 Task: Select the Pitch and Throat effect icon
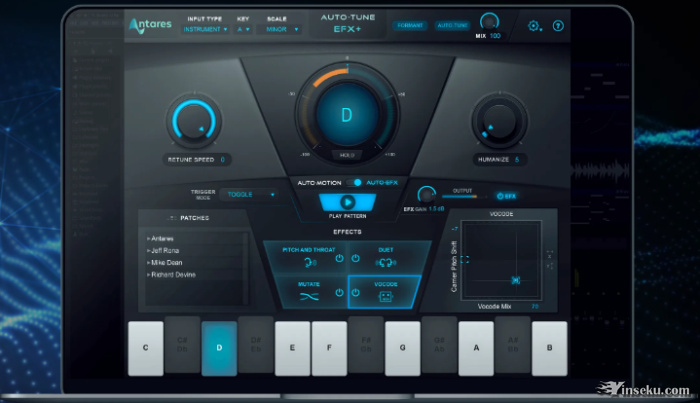308,263
